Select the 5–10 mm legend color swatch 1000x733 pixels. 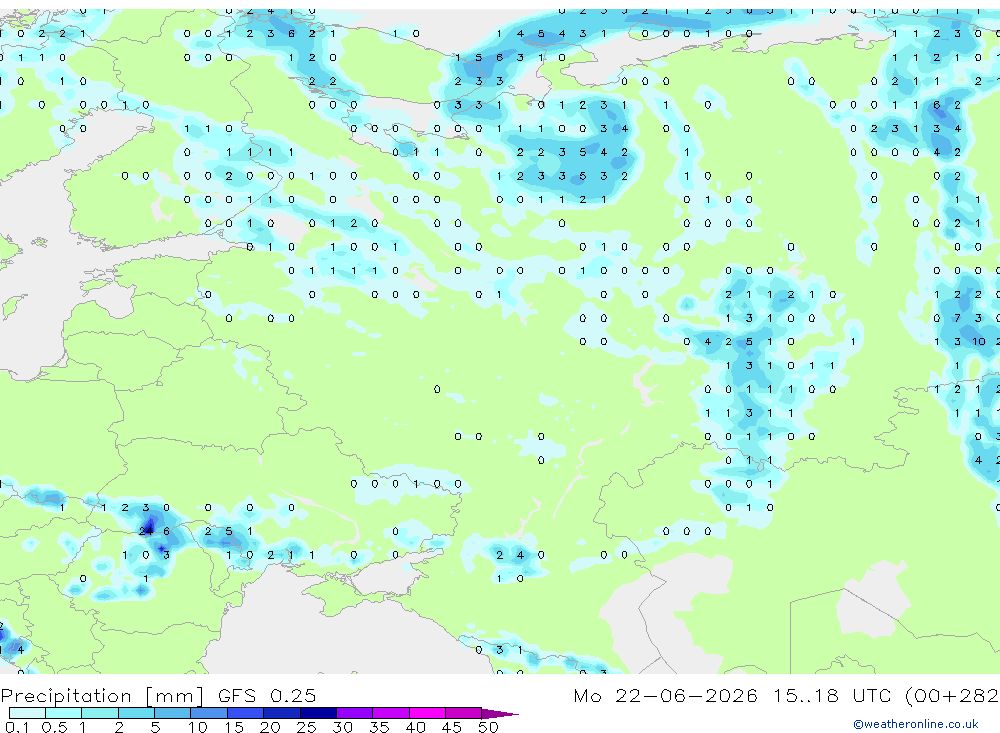173,713
